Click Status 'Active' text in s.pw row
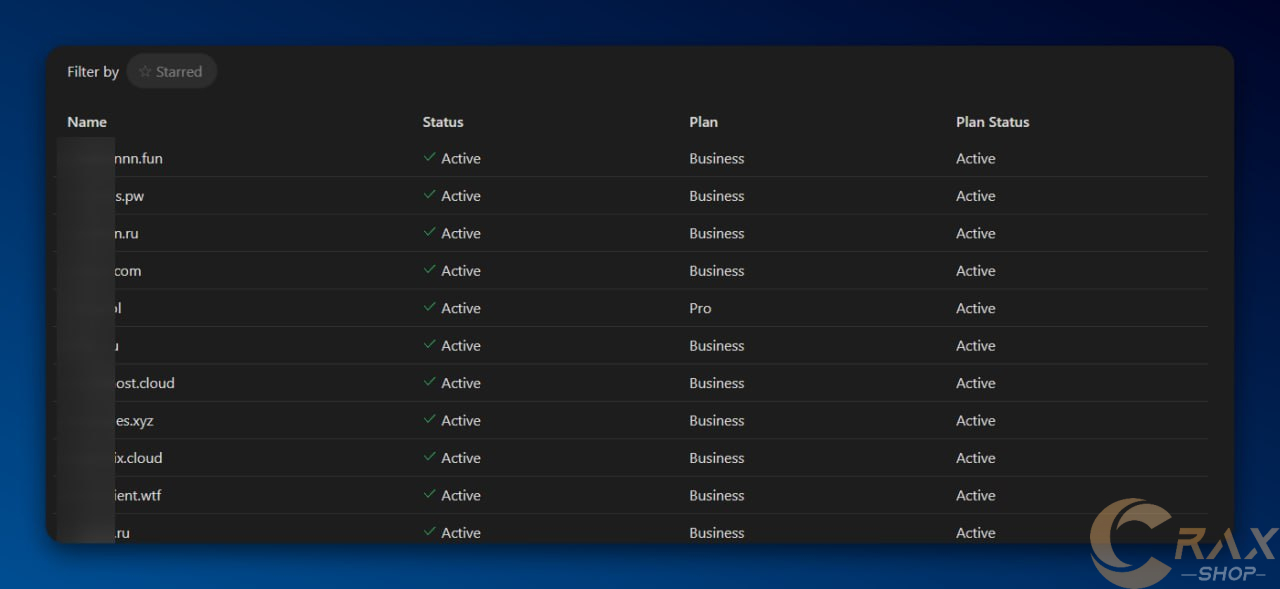The width and height of the screenshot is (1280, 589). point(461,196)
